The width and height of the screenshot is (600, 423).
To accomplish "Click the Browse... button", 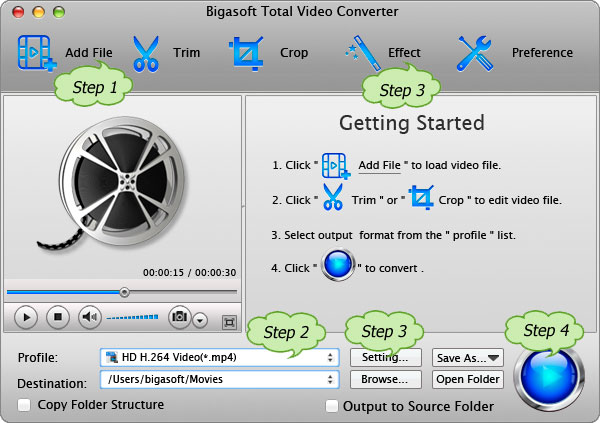I will pyautogui.click(x=386, y=379).
